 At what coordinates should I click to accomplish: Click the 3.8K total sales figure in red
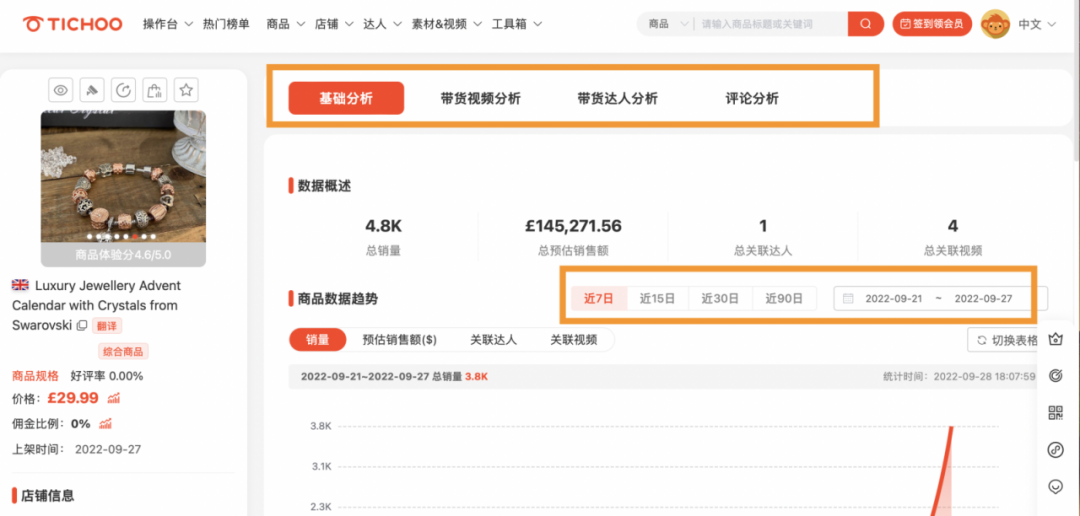pyautogui.click(x=476, y=377)
